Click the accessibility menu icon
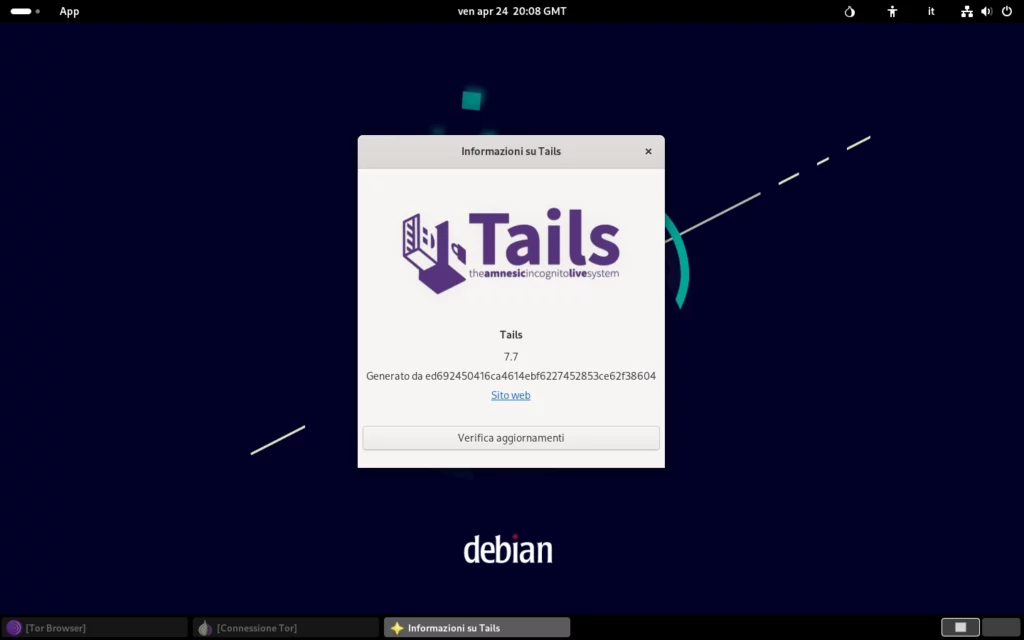The image size is (1024, 640). coord(892,11)
